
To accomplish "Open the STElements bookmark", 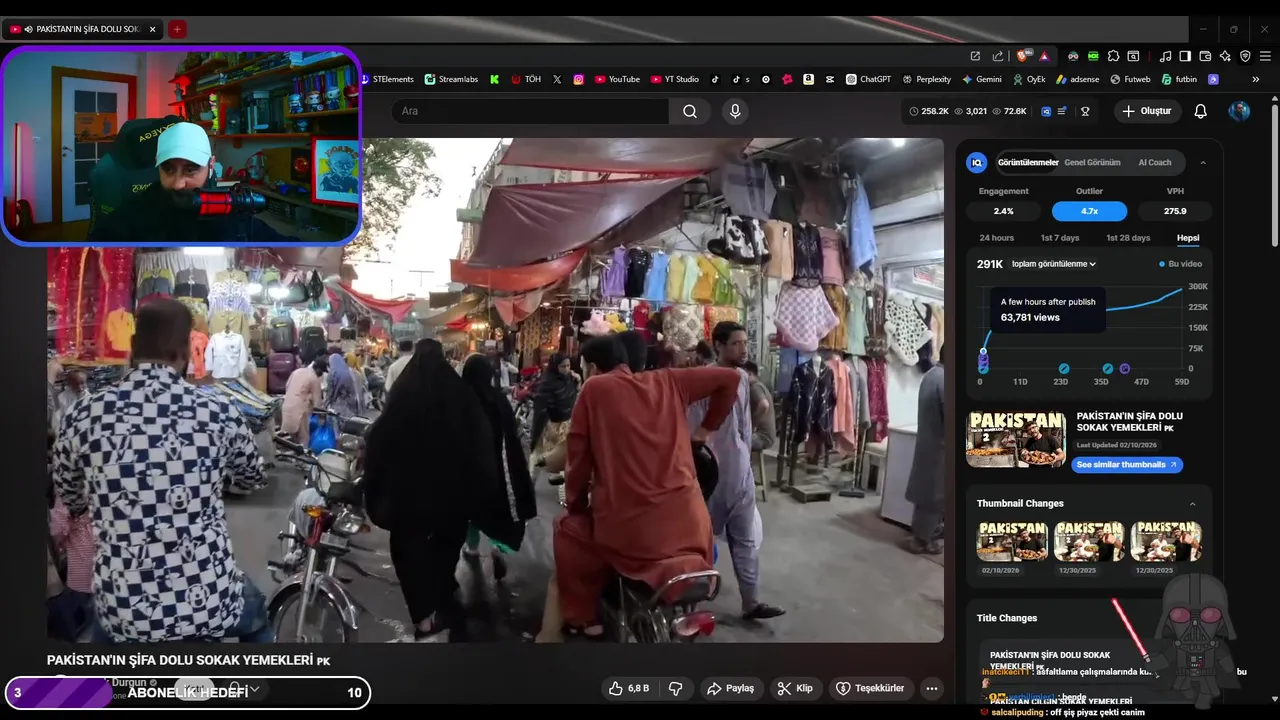I will coord(387,79).
